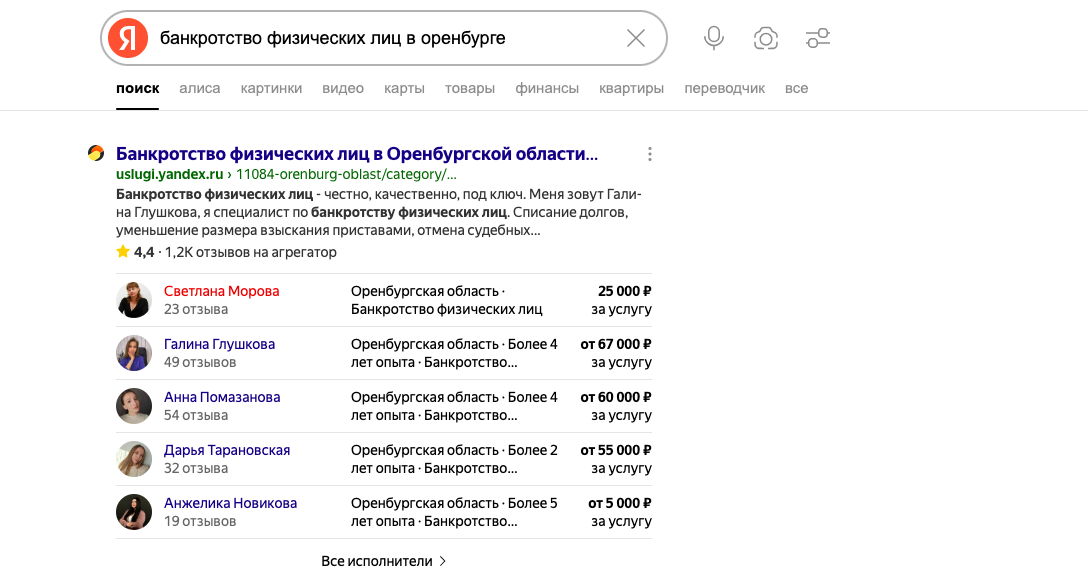This screenshot has width=1088, height=580.
Task: Open image search using the camera icon
Action: [x=766, y=38]
